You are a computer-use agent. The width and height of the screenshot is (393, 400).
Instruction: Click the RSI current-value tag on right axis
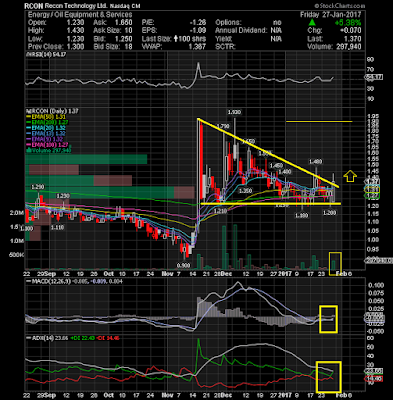tap(375, 77)
